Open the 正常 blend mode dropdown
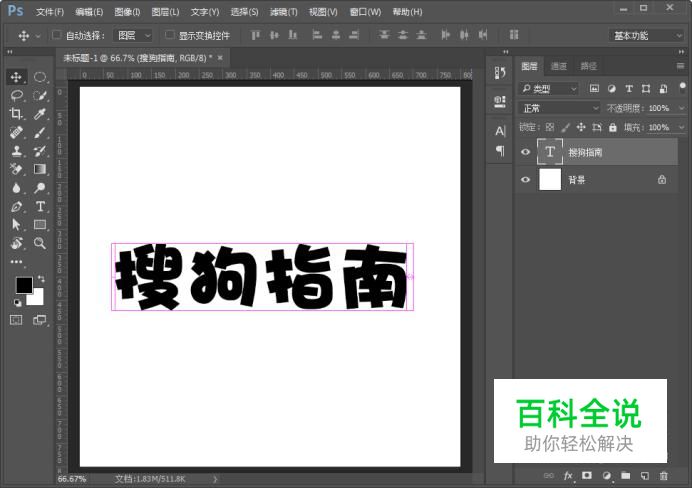692x488 pixels. click(x=559, y=108)
